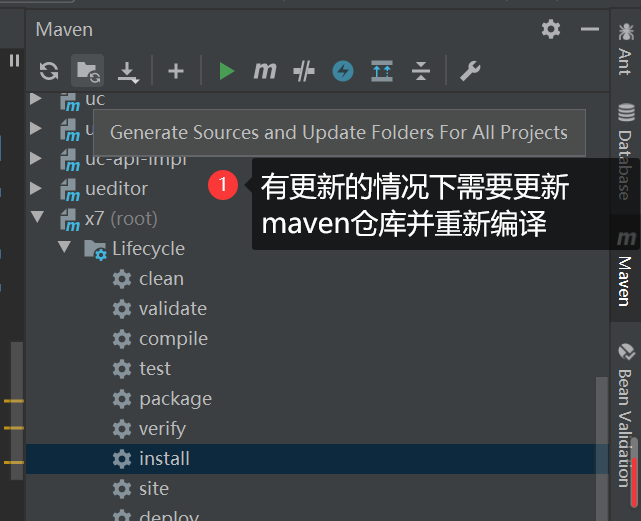The image size is (641, 521).
Task: Collapse All tree nodes icon
Action: (x=421, y=71)
